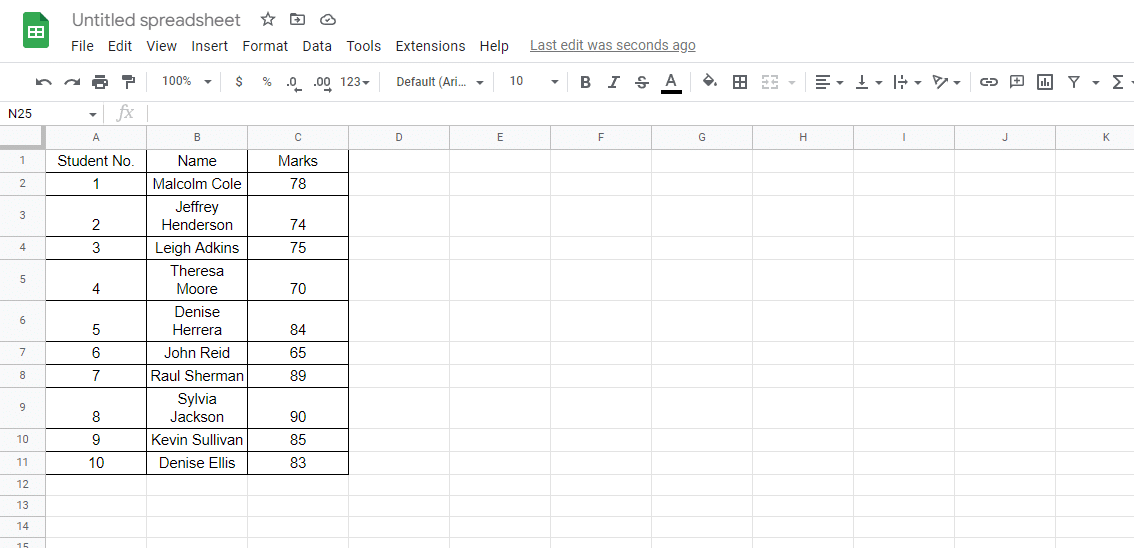Viewport: 1134px width, 548px height.
Task: Star this spreadsheet
Action: click(268, 20)
